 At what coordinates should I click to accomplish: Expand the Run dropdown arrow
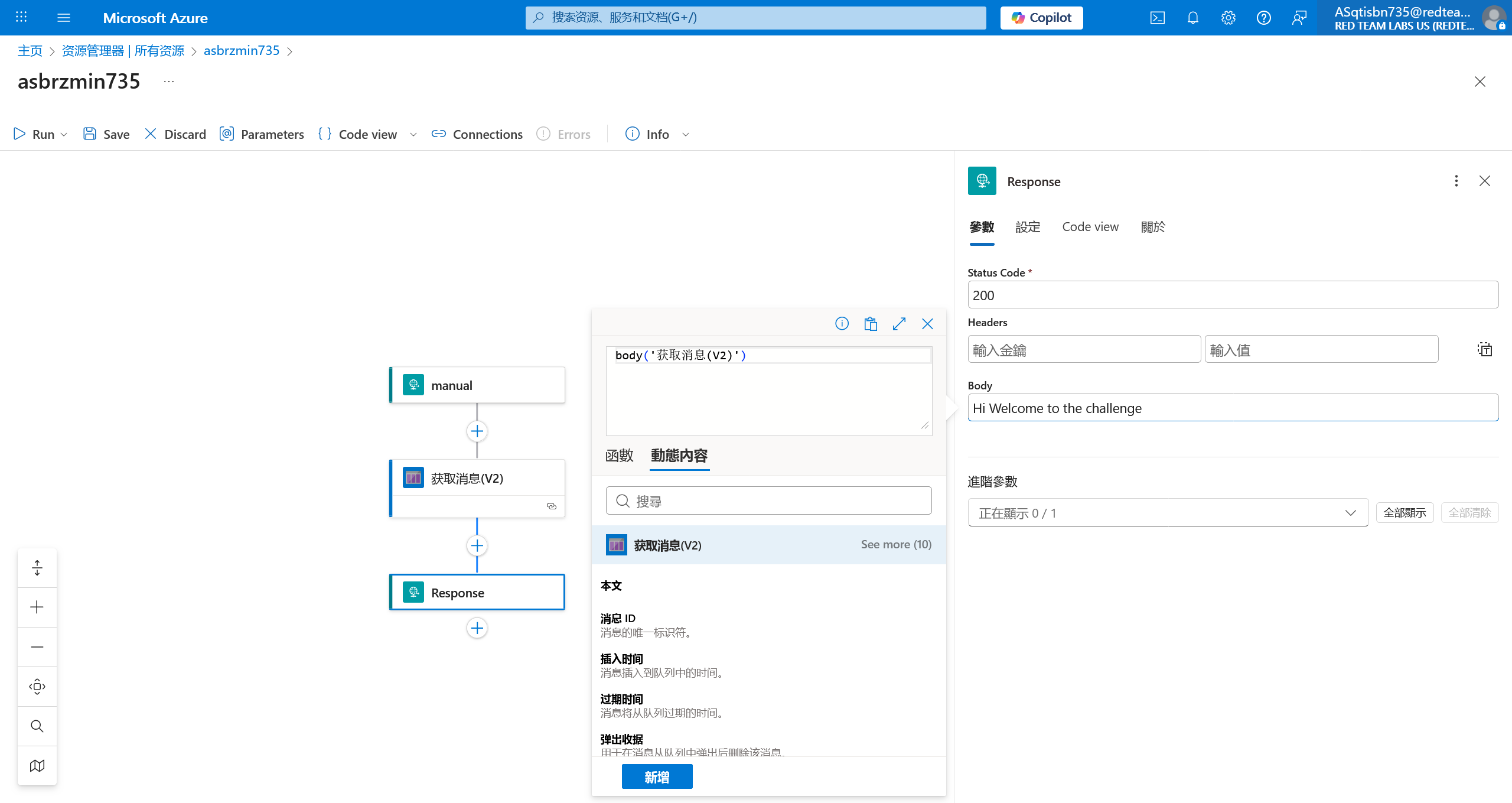coord(64,135)
